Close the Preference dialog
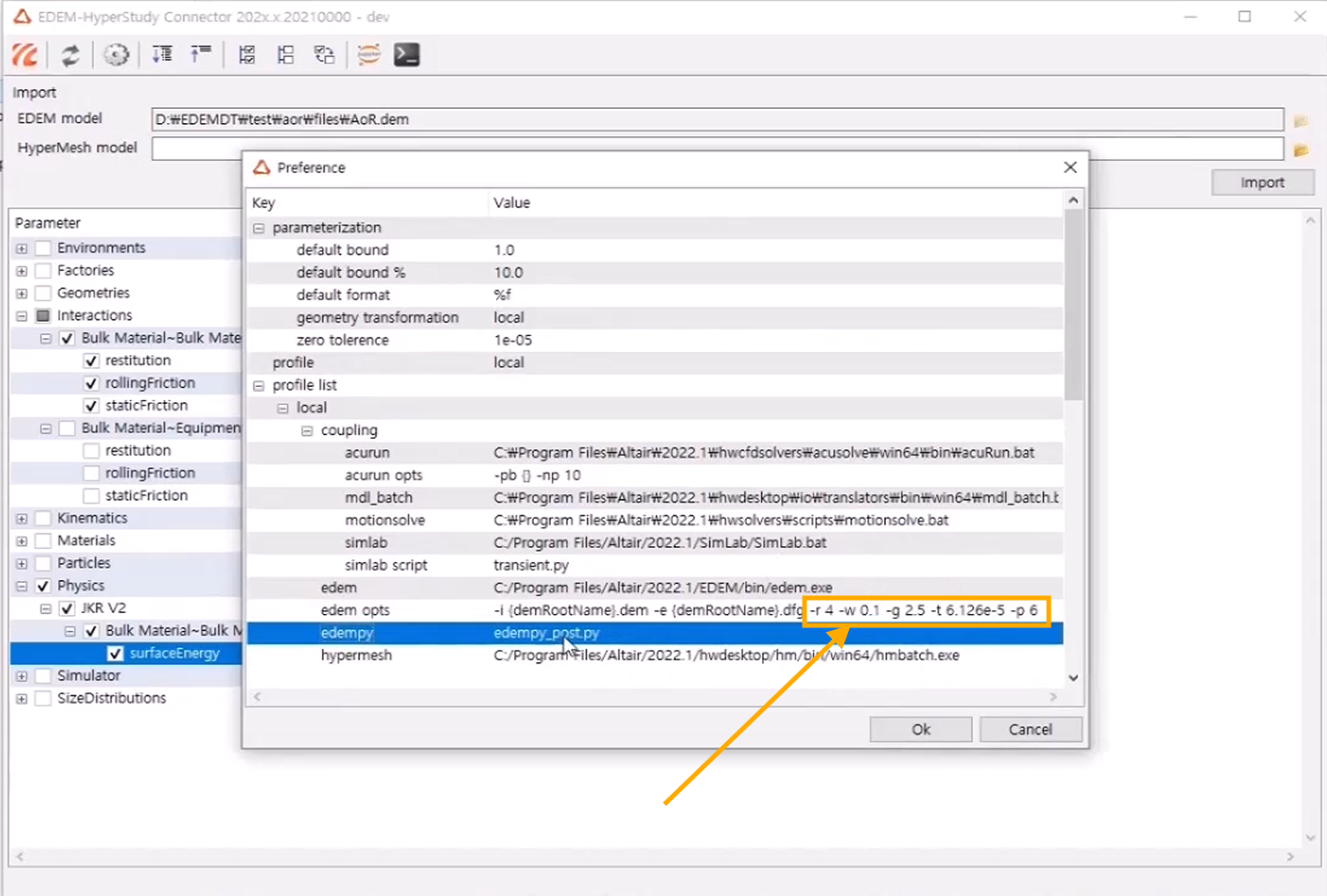 [1070, 167]
